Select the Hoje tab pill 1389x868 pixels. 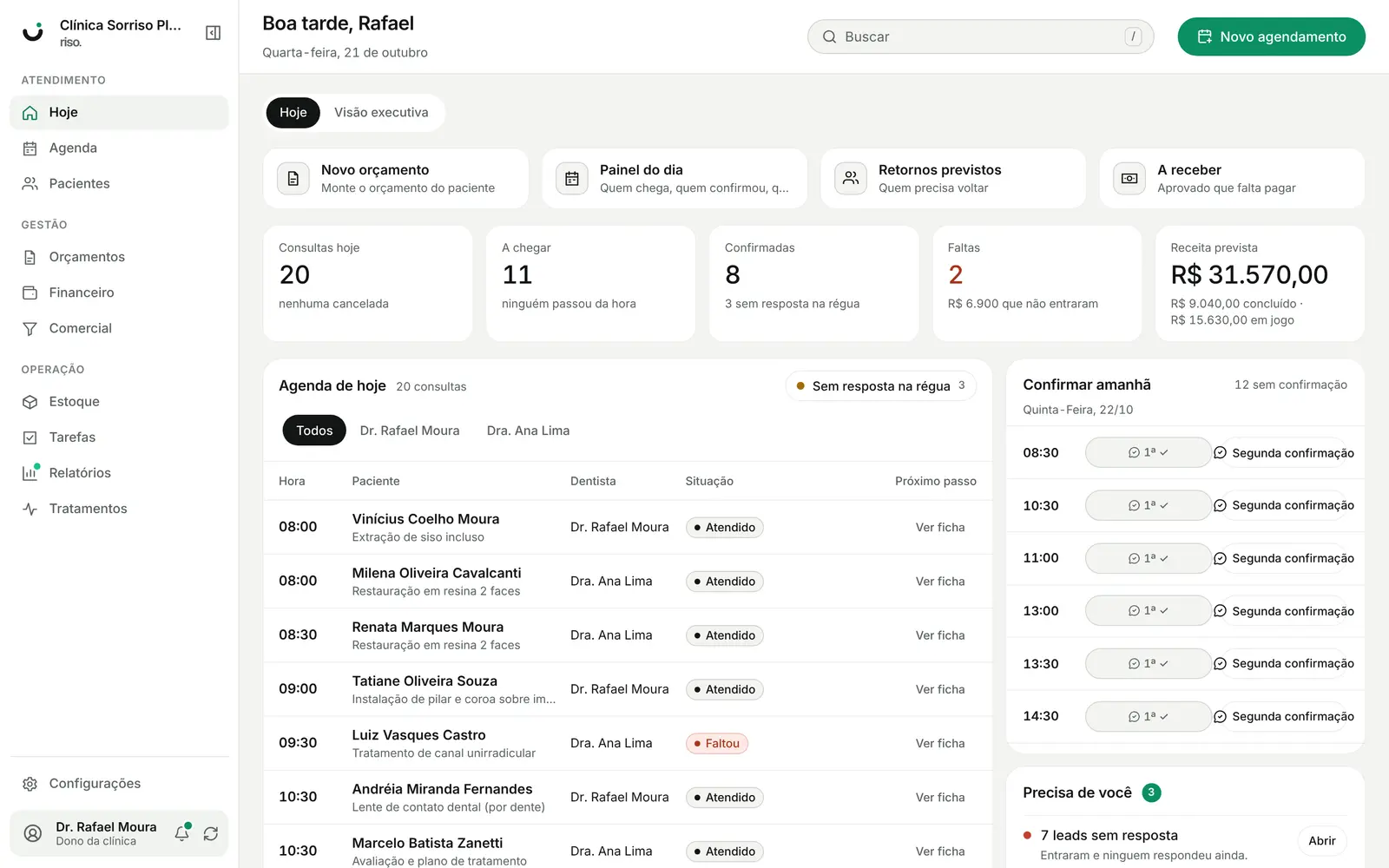point(293,113)
